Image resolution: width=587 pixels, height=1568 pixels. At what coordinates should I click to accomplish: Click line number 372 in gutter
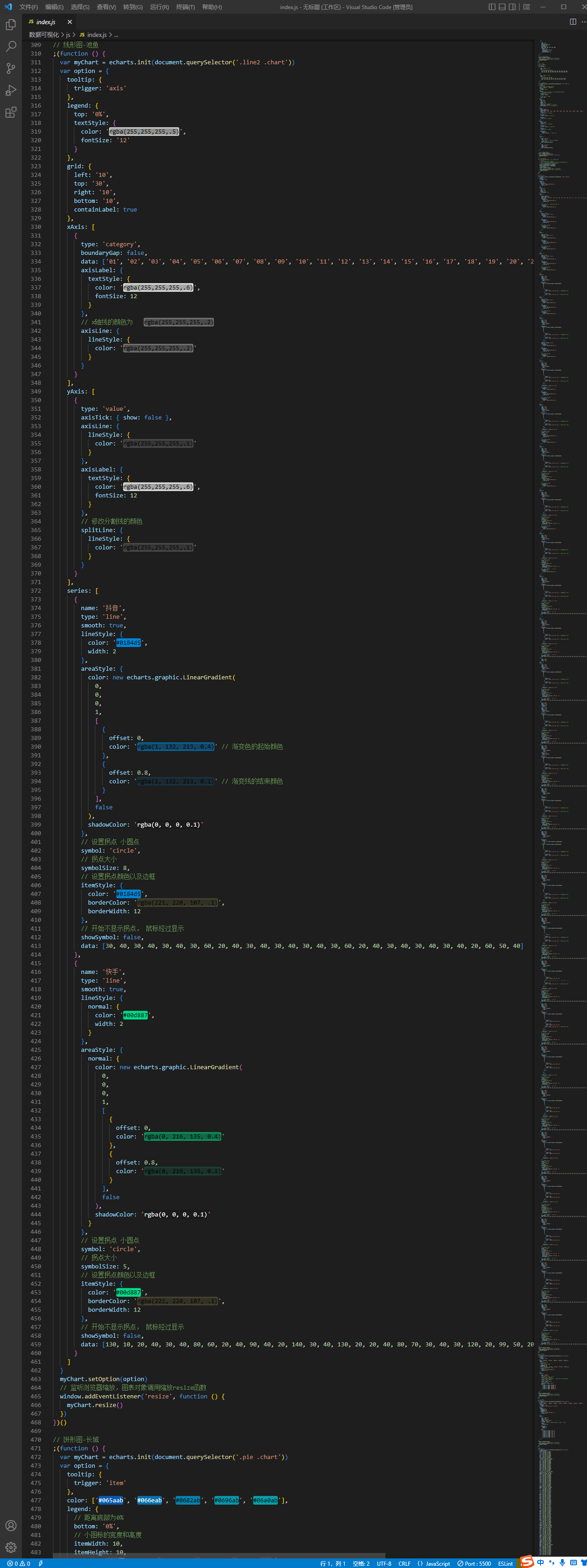click(36, 591)
